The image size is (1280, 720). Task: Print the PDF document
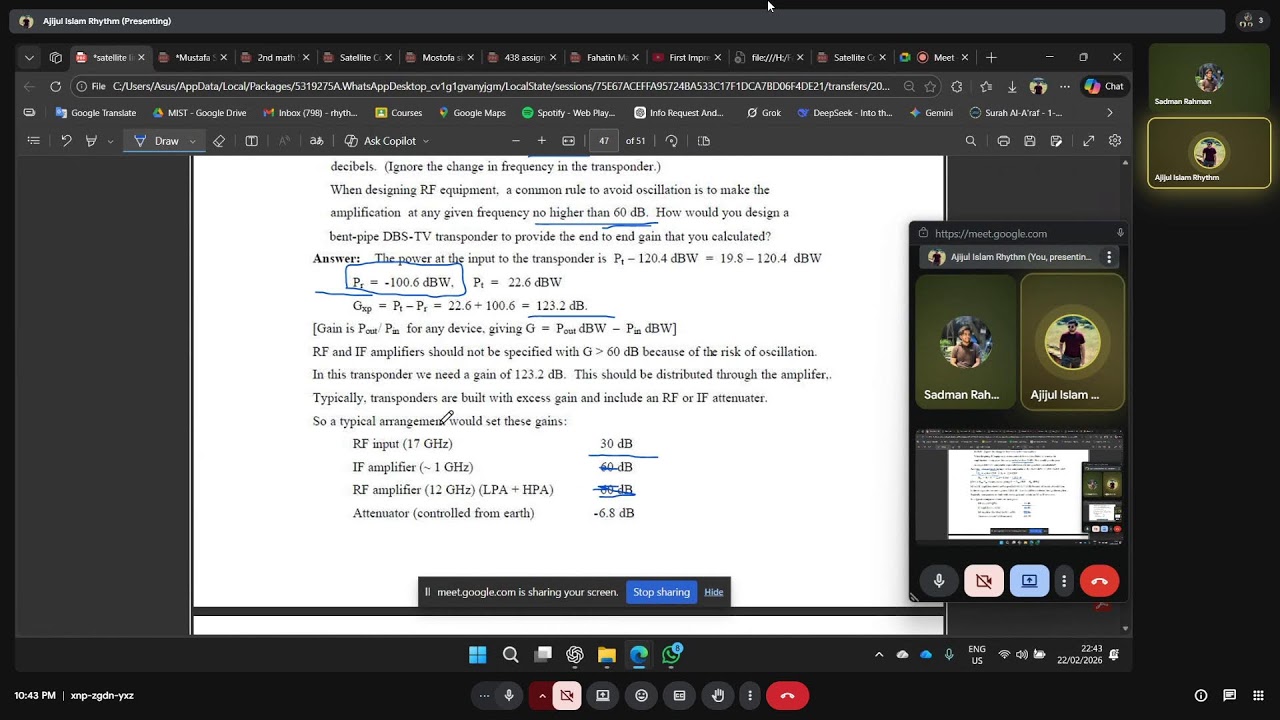click(1003, 141)
